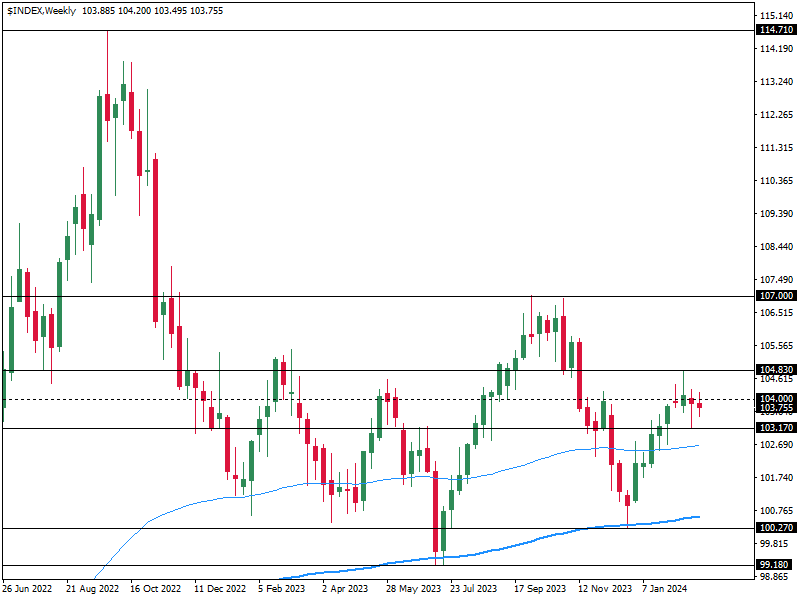Click the 11 Dec 2022 date label
This screenshot has width=800, height=600.
(220, 589)
